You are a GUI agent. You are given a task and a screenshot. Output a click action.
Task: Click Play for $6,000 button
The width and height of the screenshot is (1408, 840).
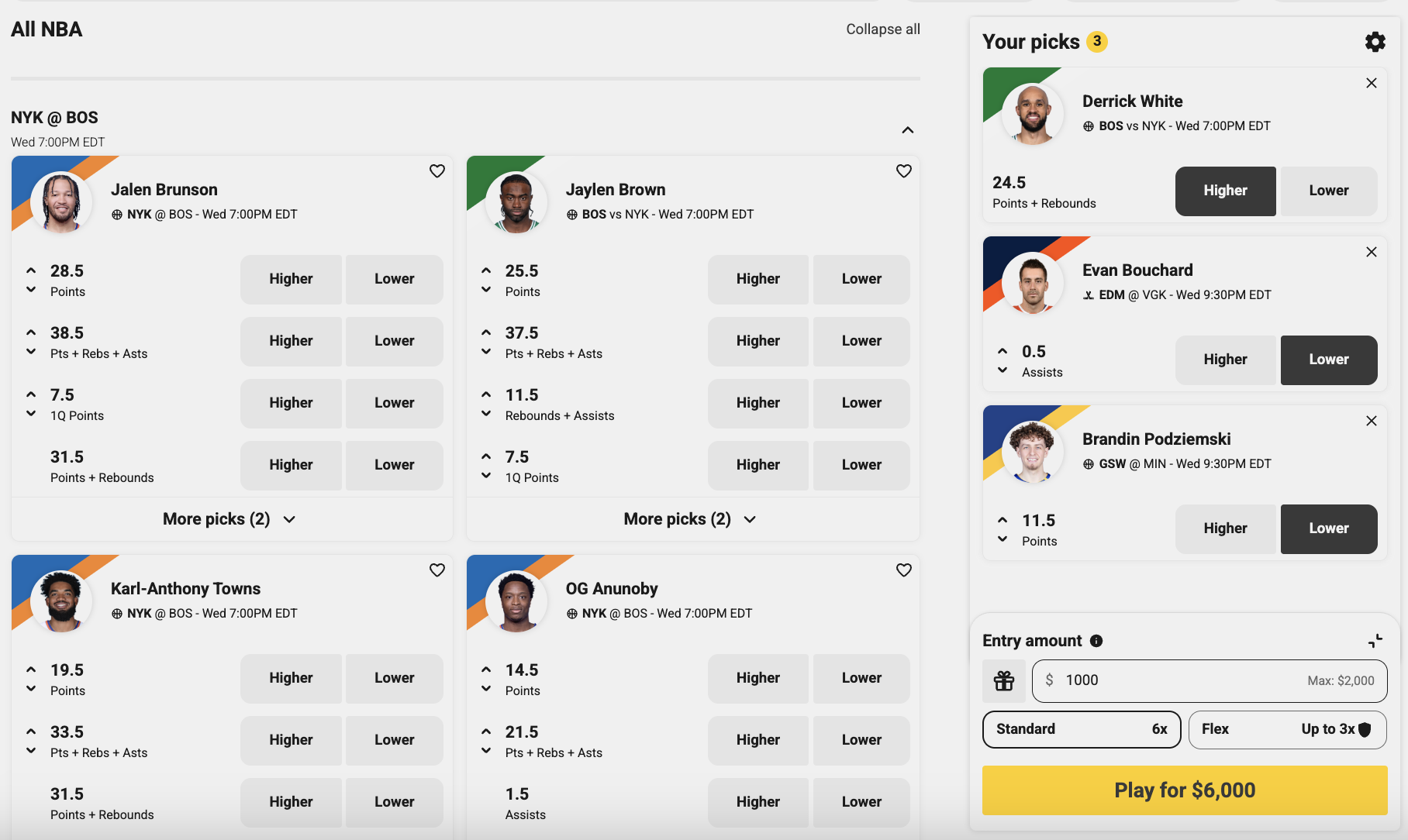click(x=1185, y=790)
